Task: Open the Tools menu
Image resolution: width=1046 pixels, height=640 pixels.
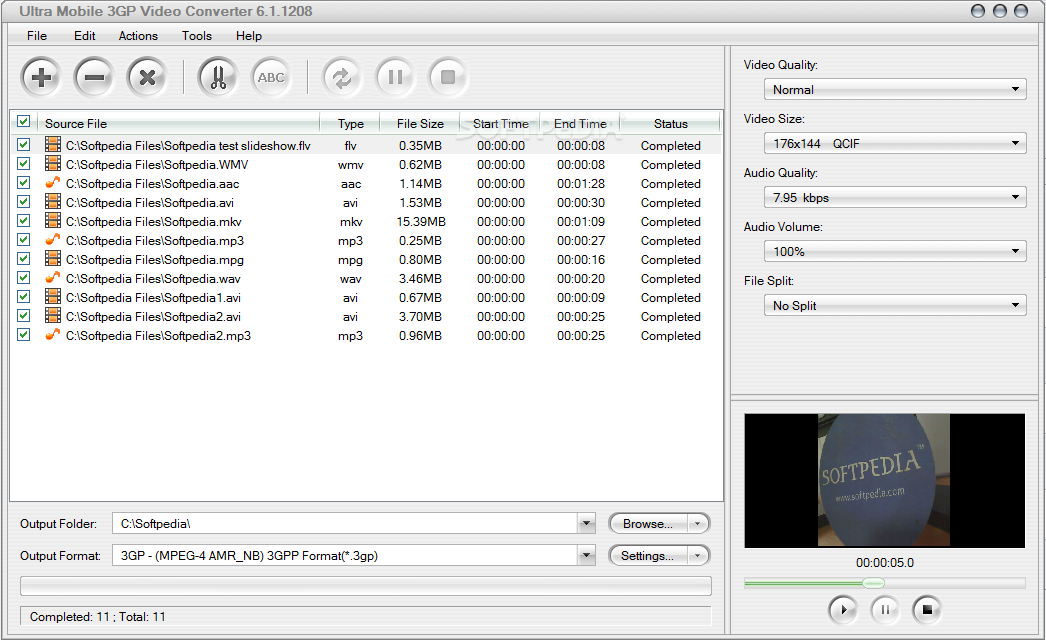Action: point(197,36)
